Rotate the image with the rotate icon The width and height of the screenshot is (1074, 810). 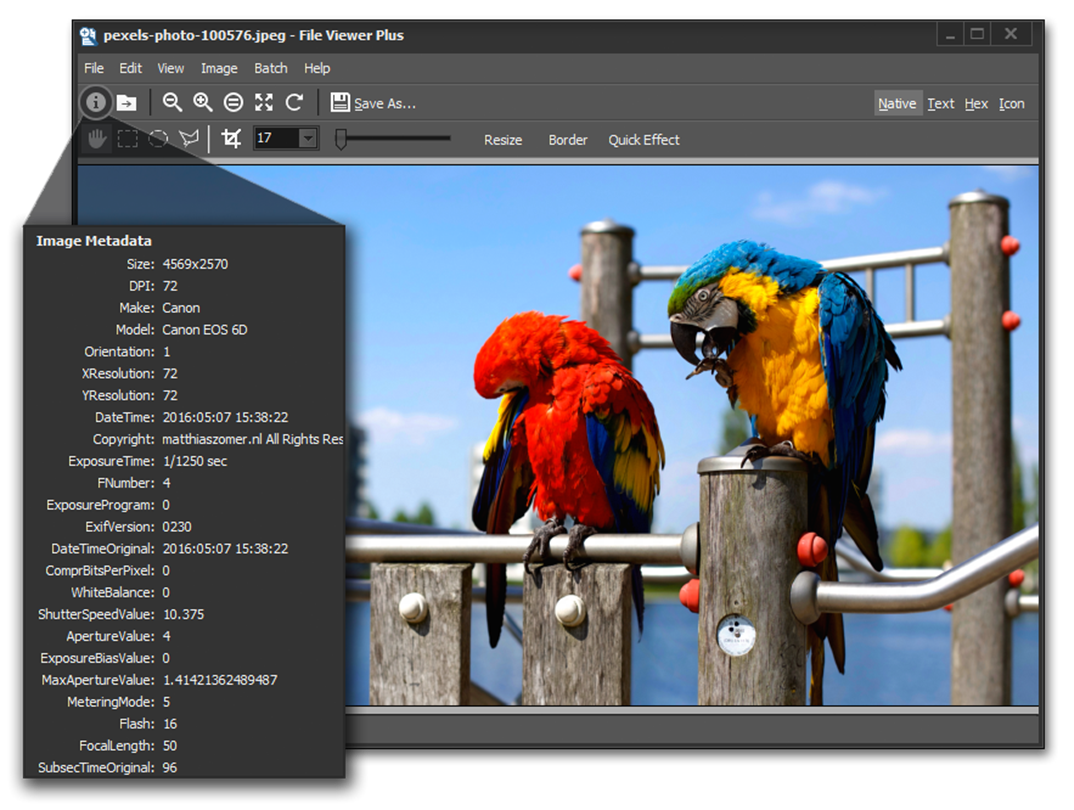point(294,102)
